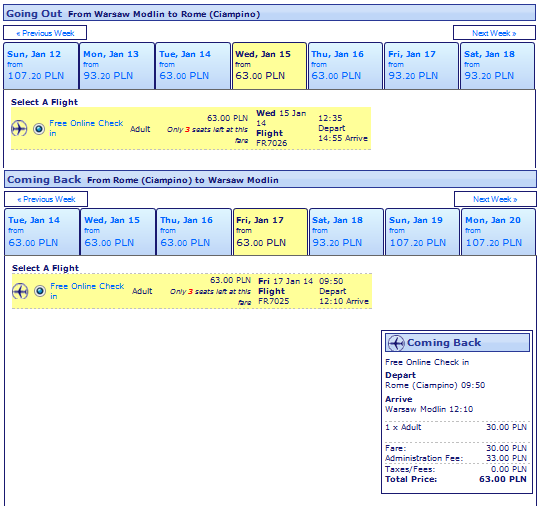Click the 14:55 Arrive time
Screen dimensions: 538x506
[343, 138]
